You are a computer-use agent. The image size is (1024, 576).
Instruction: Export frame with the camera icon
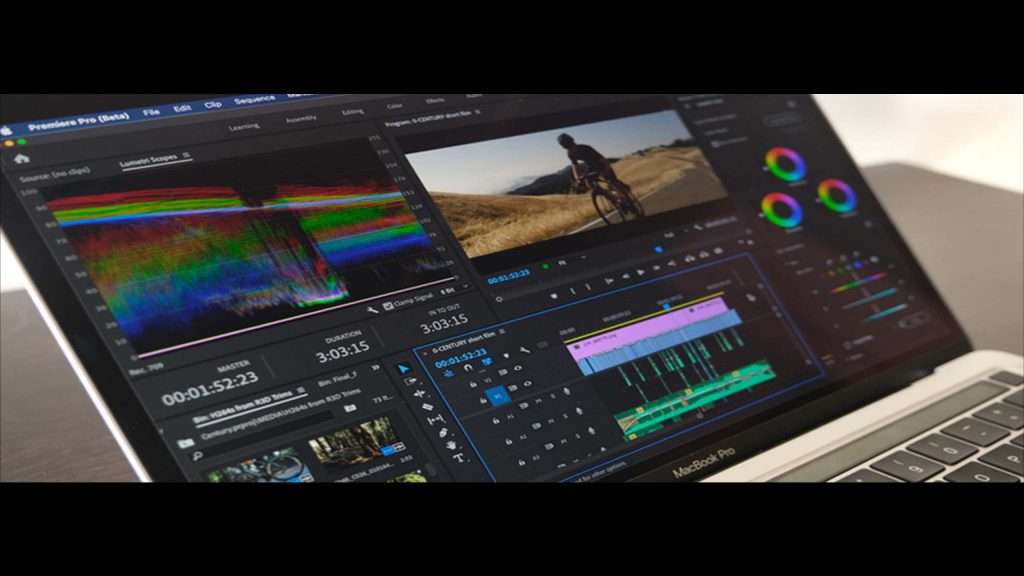718,251
